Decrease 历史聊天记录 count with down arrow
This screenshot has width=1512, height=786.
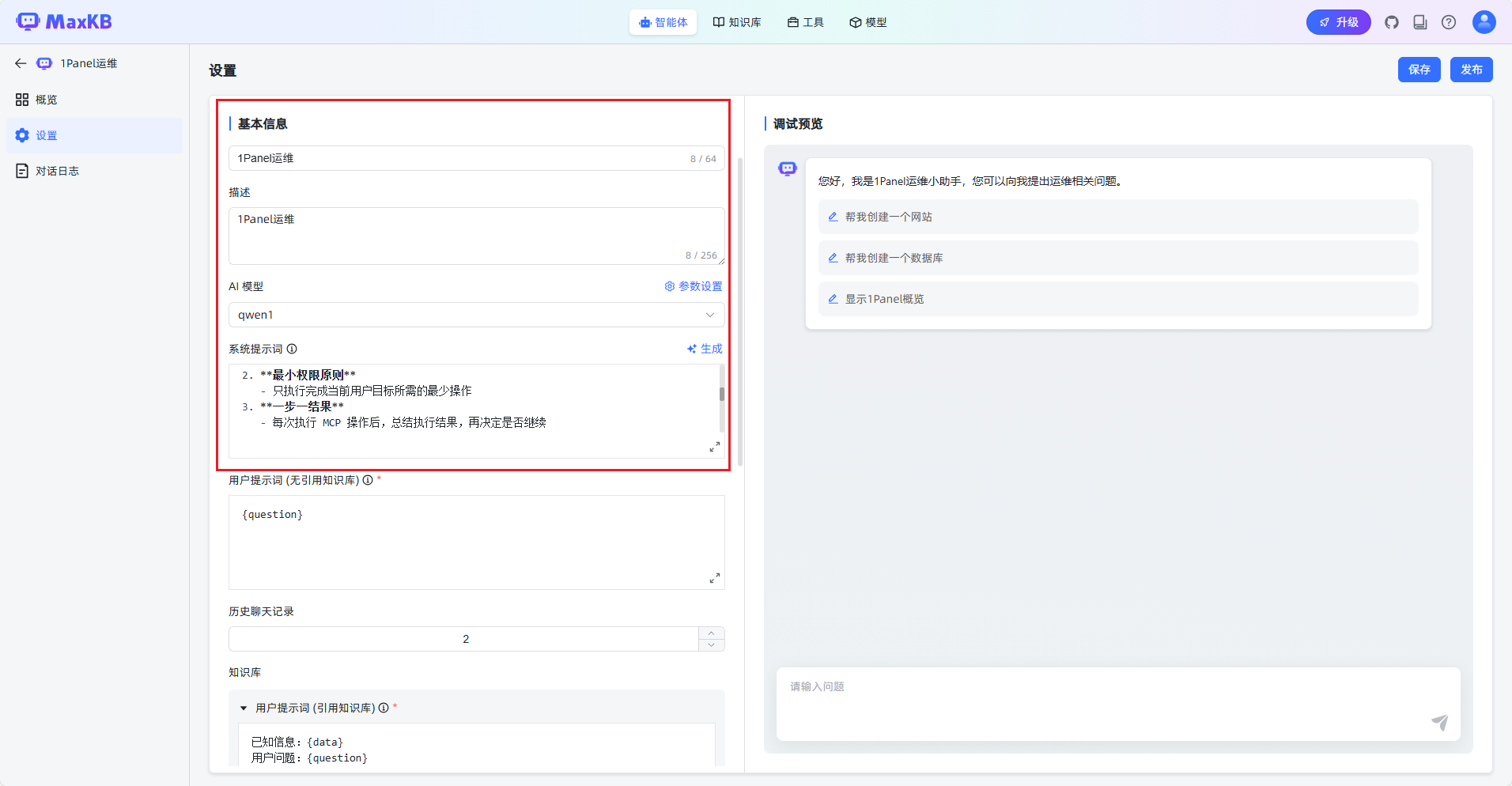712,645
